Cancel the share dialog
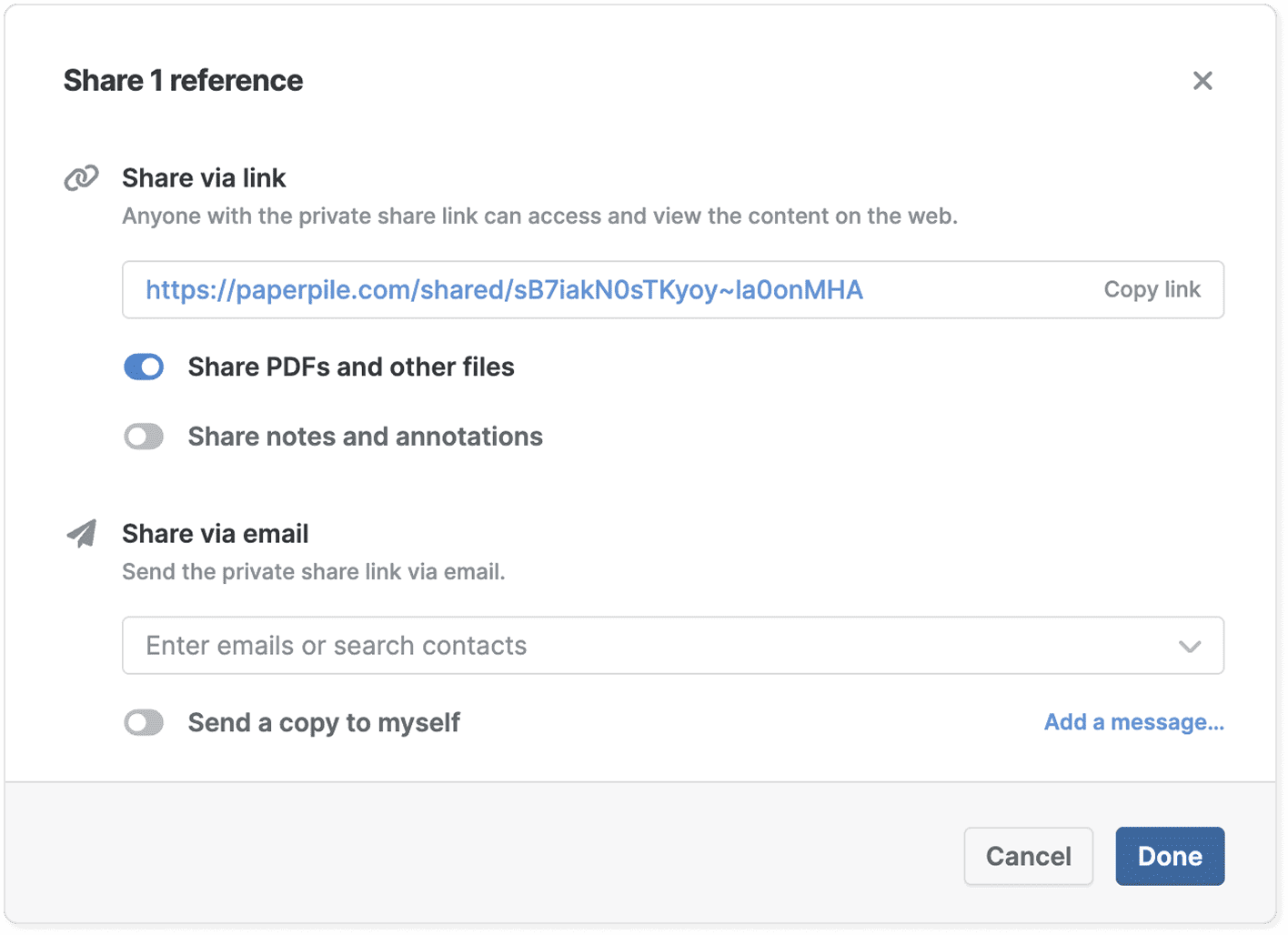The image size is (1288, 935). tap(1028, 856)
